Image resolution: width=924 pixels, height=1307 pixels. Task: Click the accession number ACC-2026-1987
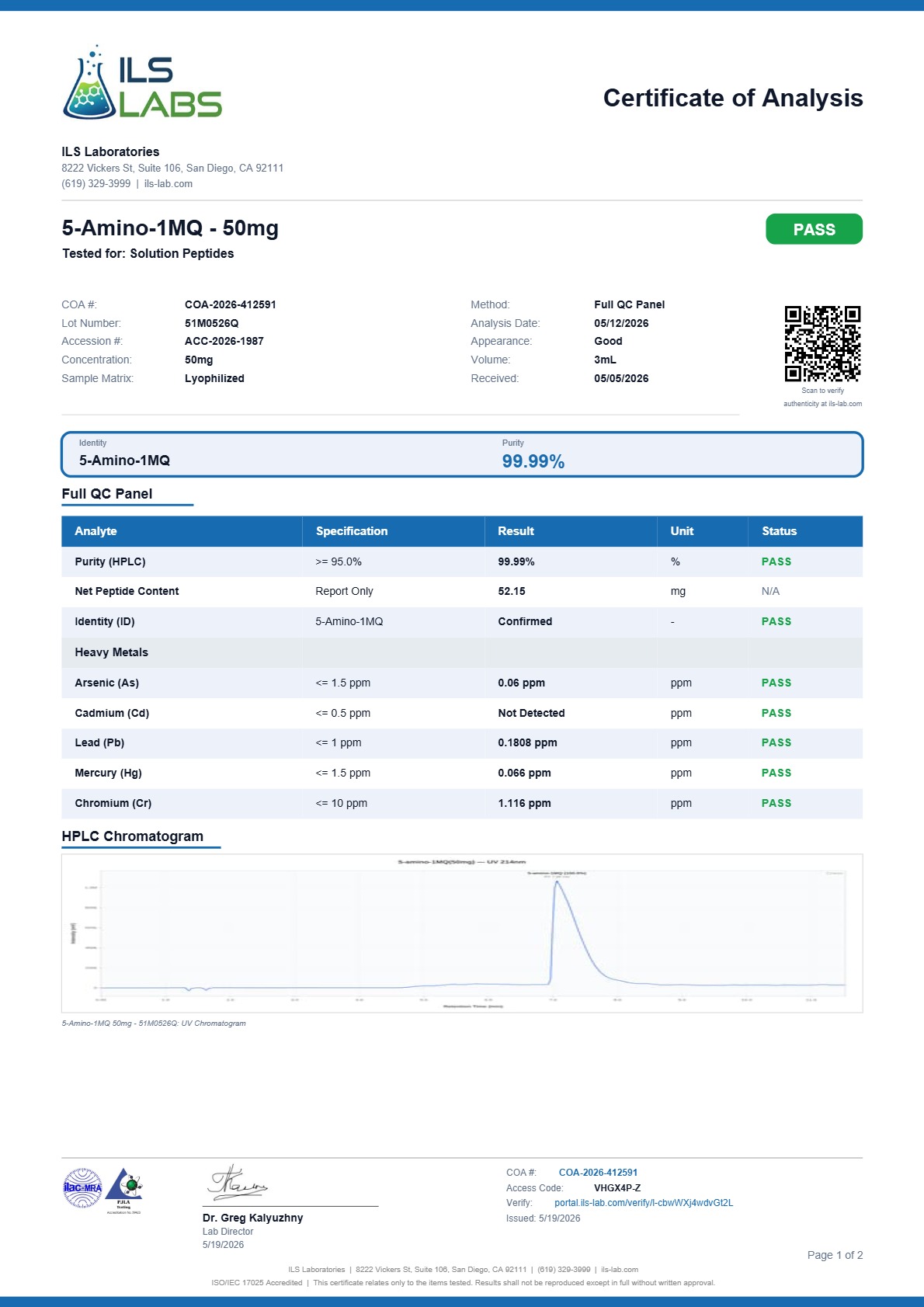tap(224, 341)
